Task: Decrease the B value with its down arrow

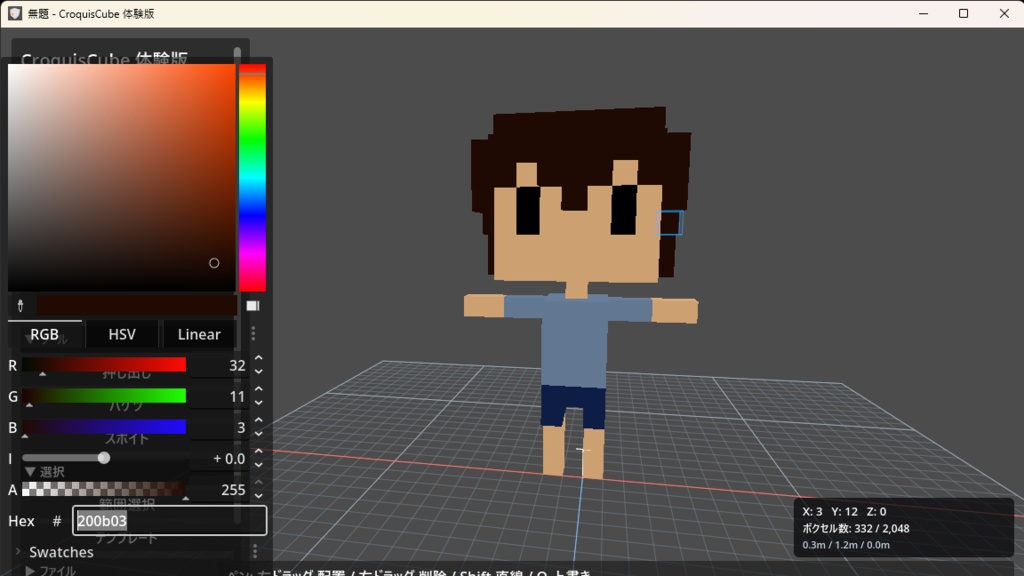Action: pos(259,433)
